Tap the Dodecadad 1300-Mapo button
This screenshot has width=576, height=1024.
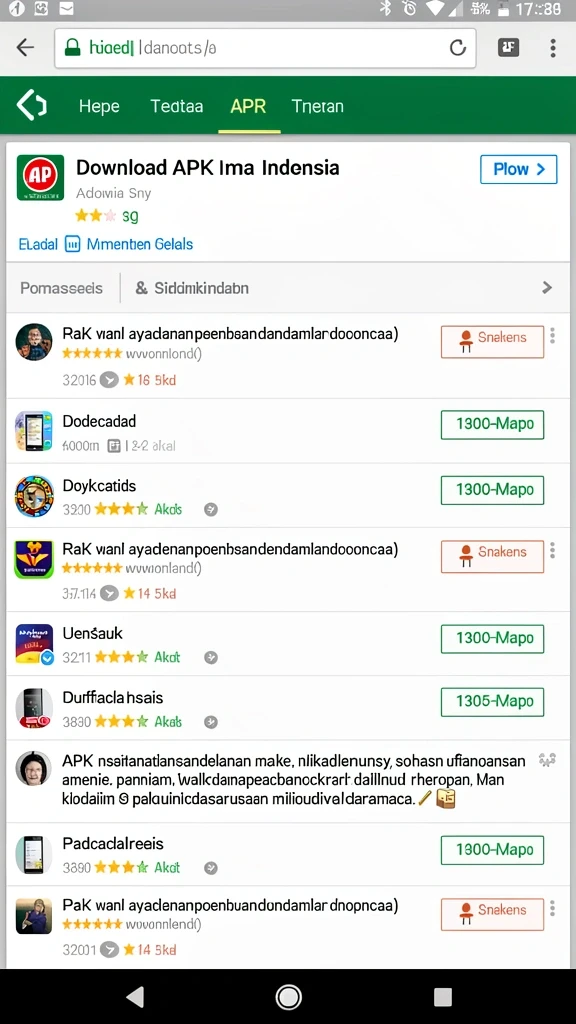click(492, 424)
